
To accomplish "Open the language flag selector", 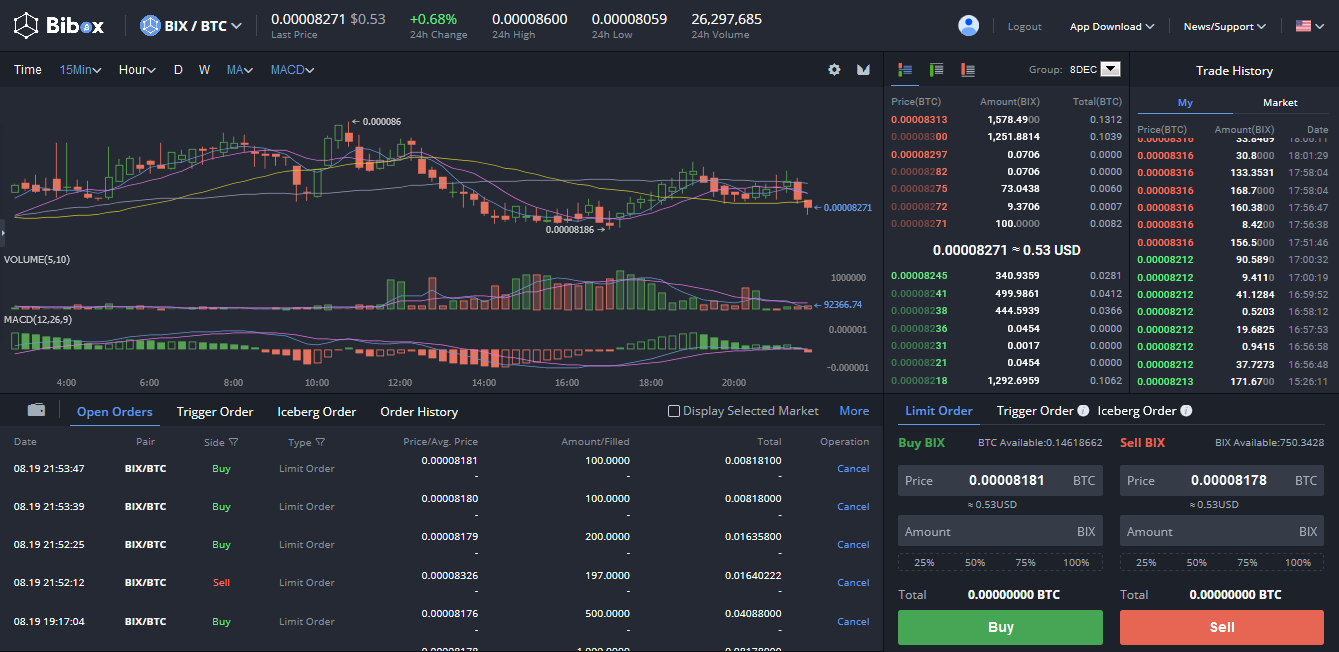I will click(x=1308, y=26).
